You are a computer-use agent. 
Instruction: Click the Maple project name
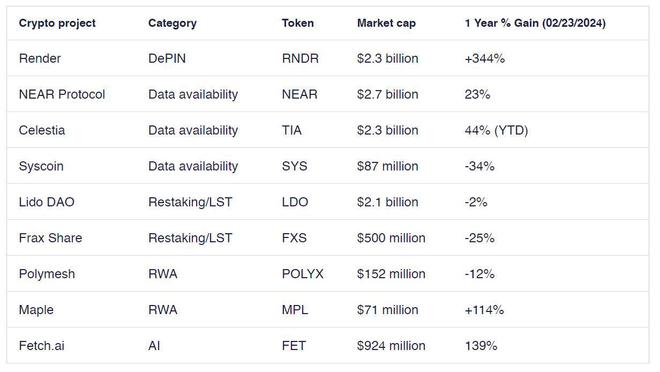(36, 310)
